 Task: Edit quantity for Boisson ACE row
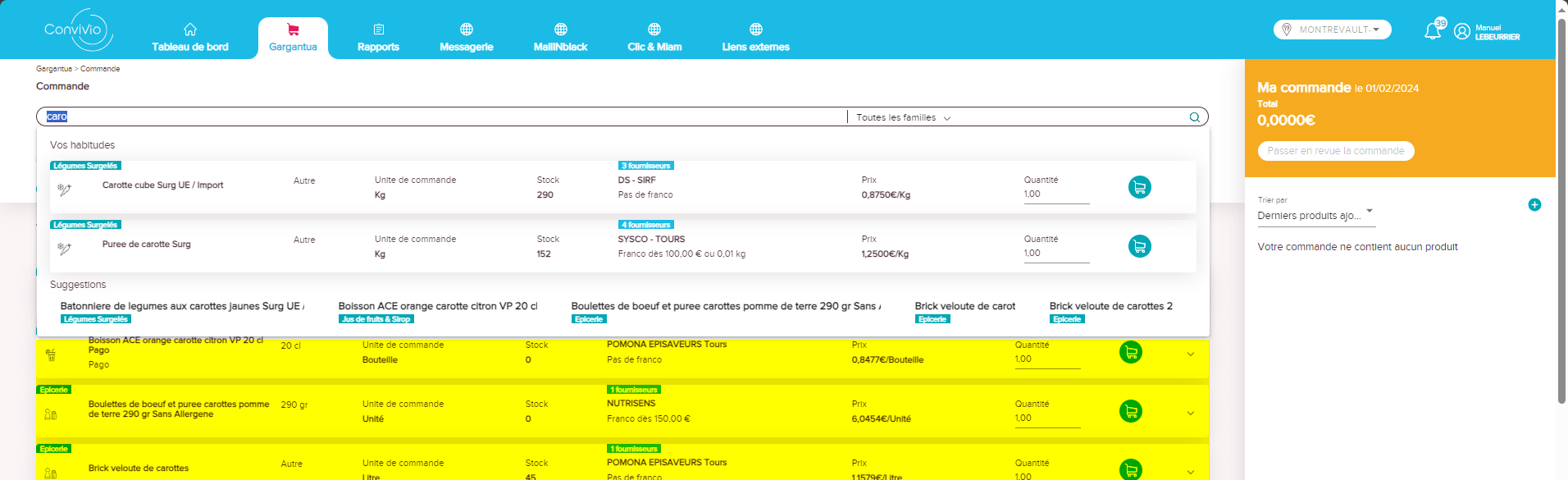(x=1047, y=359)
